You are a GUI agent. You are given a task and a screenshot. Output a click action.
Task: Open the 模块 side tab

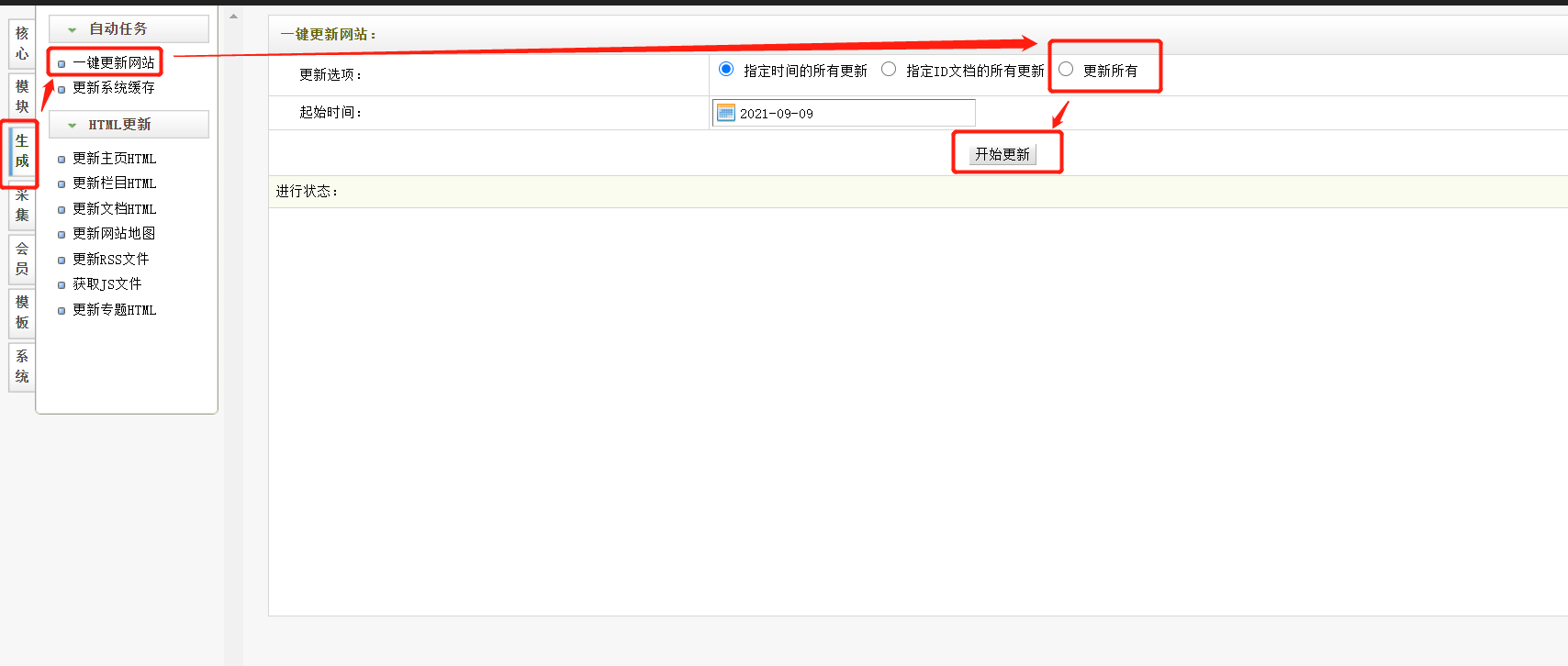22,96
